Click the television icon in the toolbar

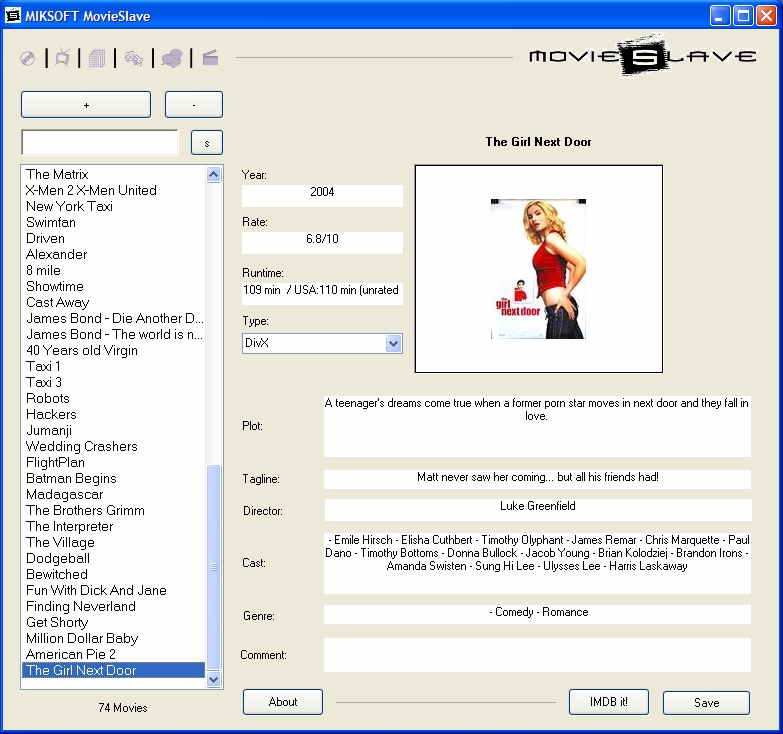[x=62, y=58]
